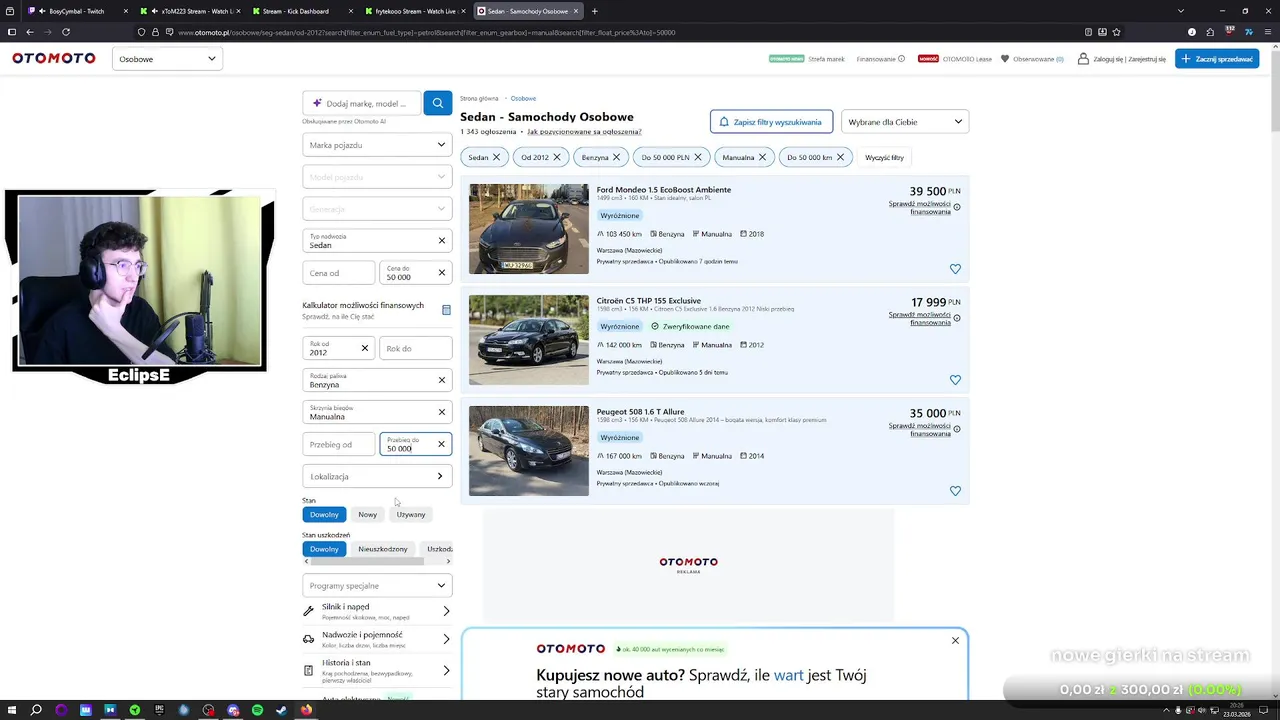This screenshot has width=1280, height=720.
Task: Click the OTOMOTO logo in header
Action: click(54, 59)
